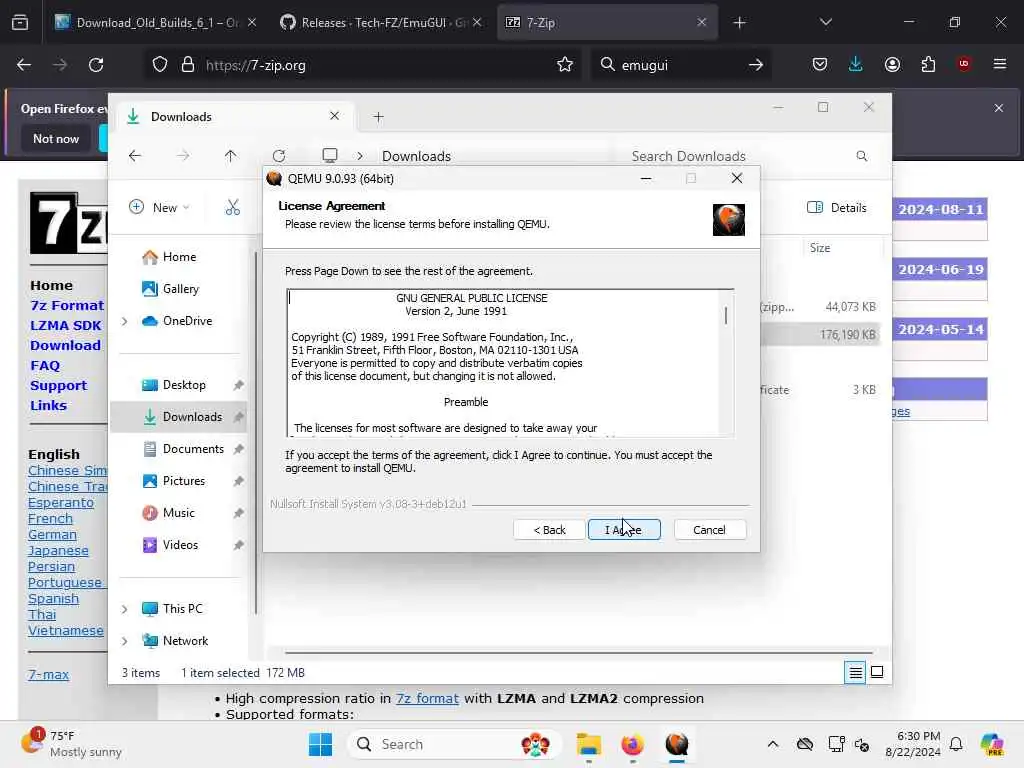Click the search go arrow next to emugui
The image size is (1024, 768).
pos(756,65)
